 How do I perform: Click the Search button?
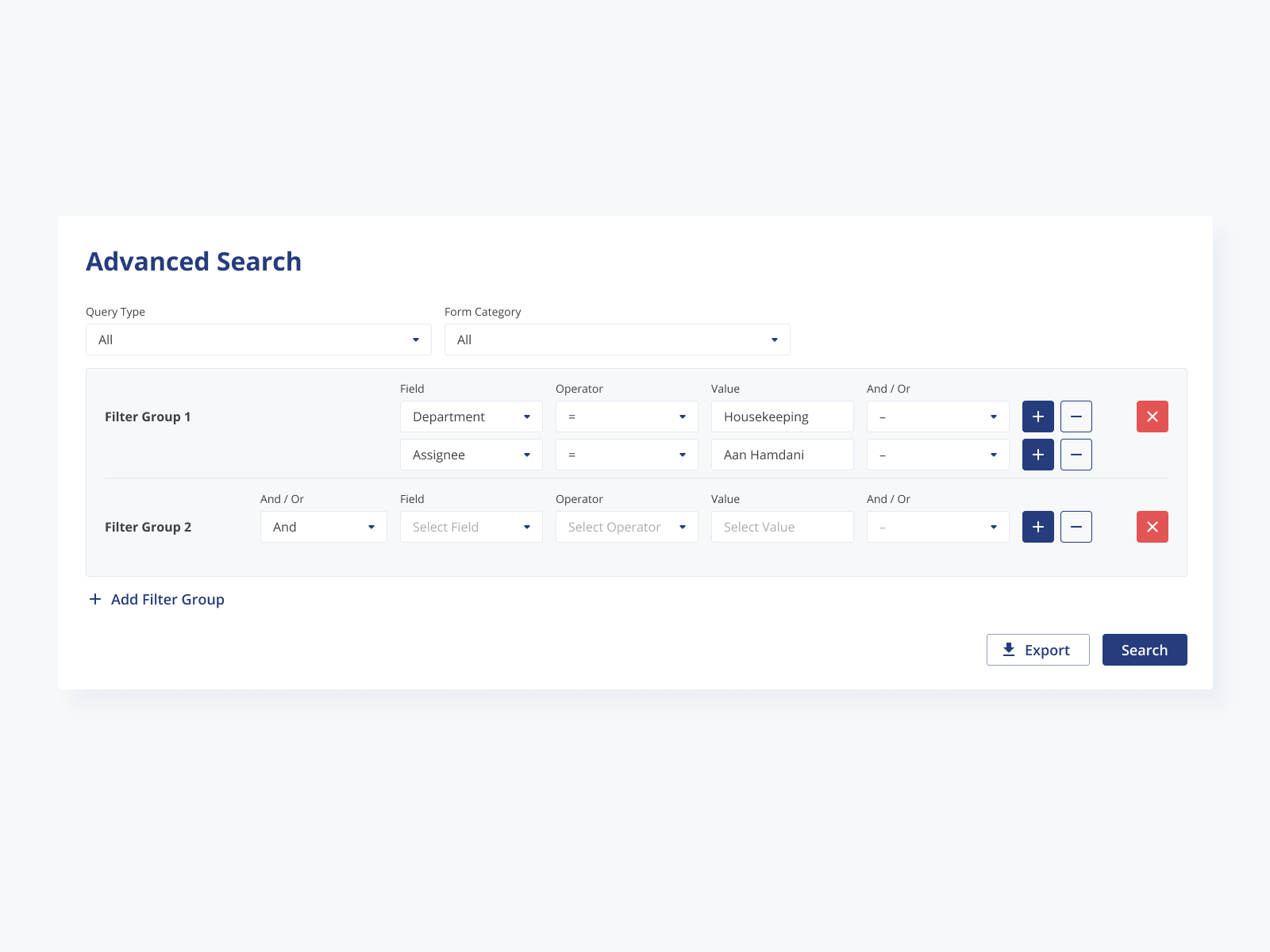(1145, 649)
